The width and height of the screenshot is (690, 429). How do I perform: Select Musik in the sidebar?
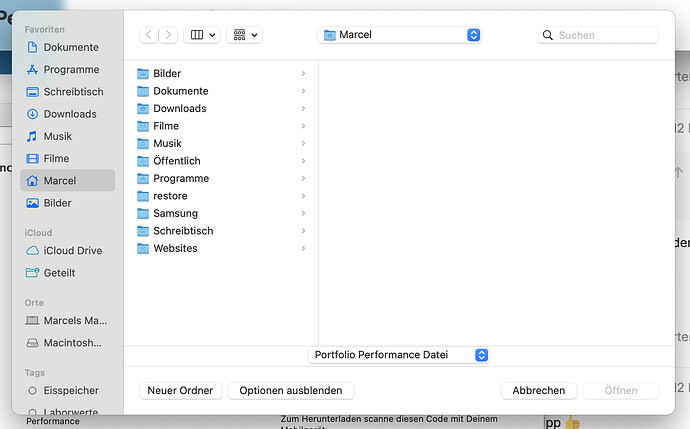(57, 136)
